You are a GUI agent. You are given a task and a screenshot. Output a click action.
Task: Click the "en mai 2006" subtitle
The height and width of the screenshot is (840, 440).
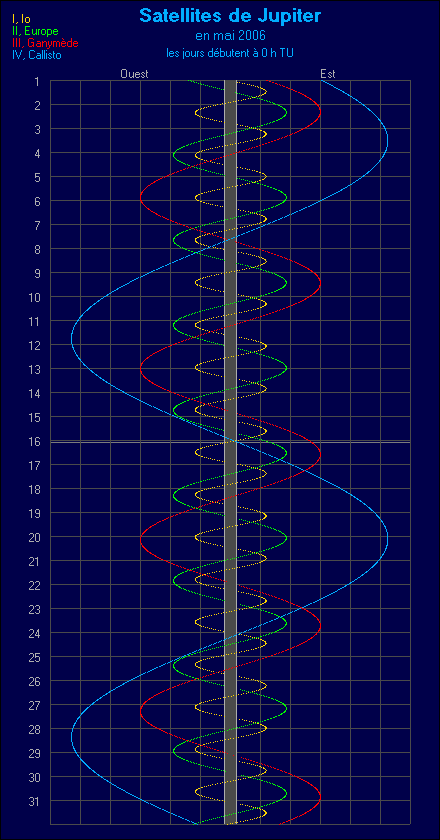tap(230, 36)
